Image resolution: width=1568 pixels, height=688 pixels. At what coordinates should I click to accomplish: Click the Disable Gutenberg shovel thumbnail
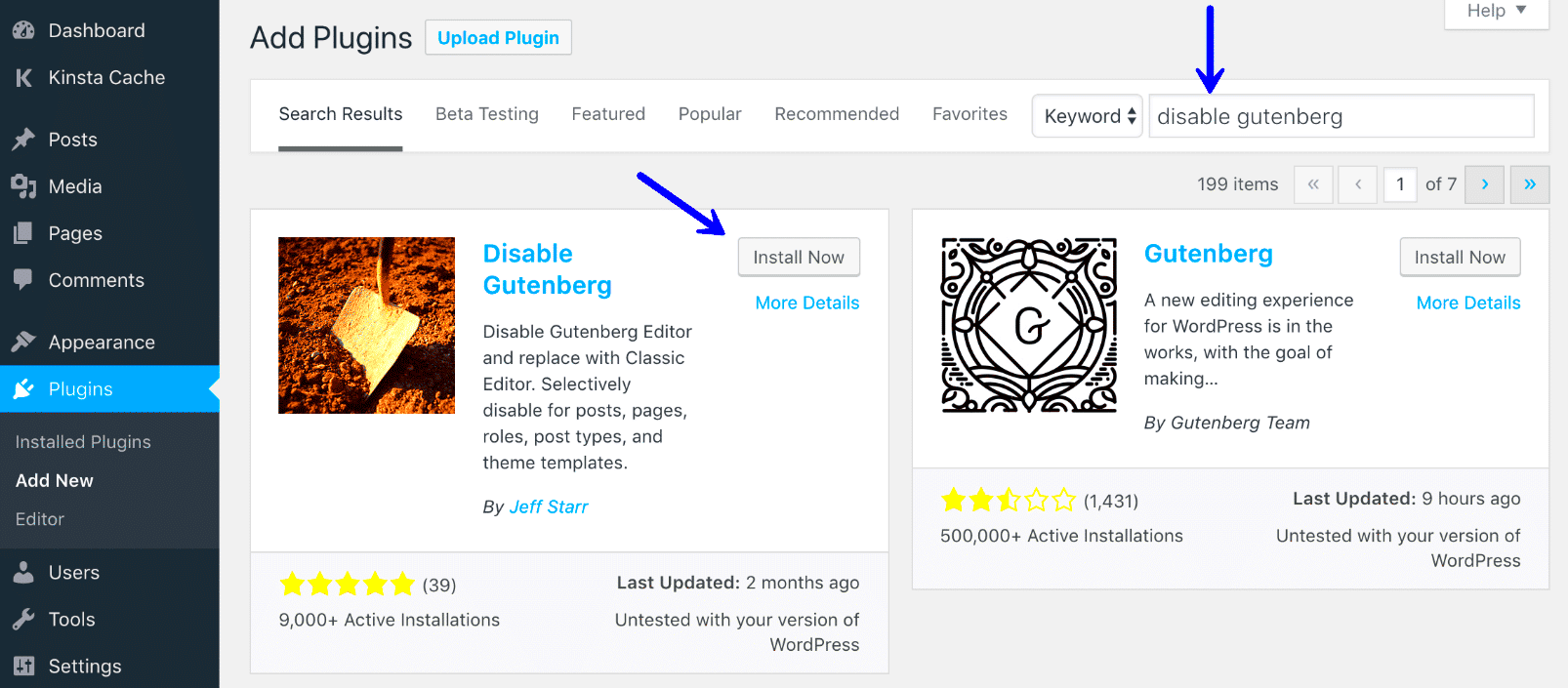click(x=366, y=325)
